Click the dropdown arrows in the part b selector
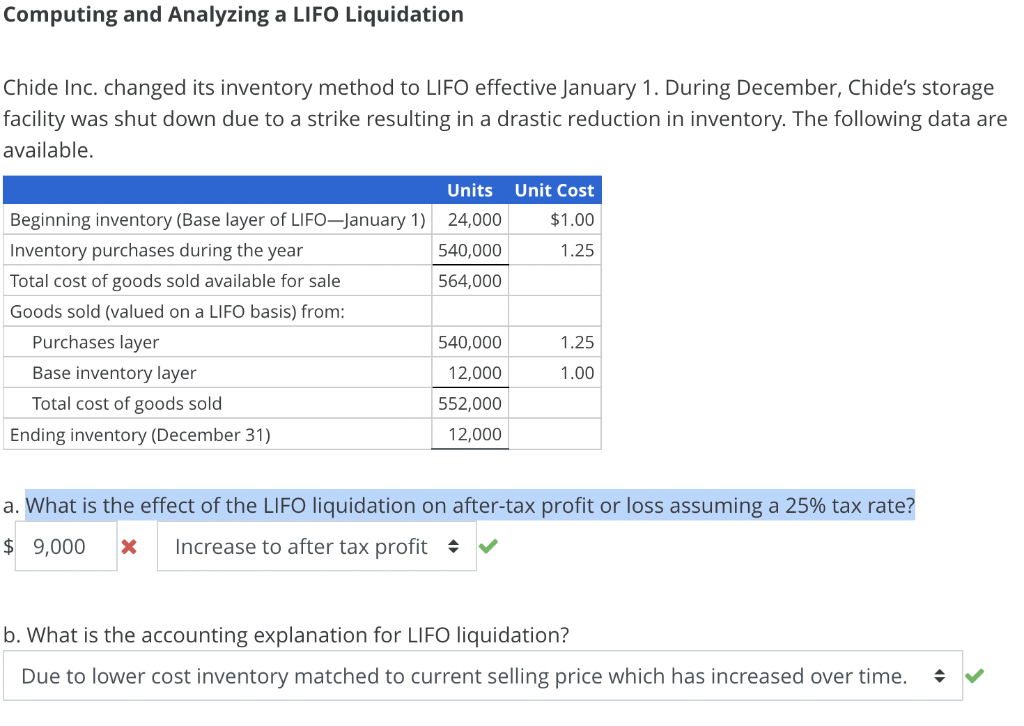Image resolution: width=1024 pixels, height=726 pixels. pos(940,675)
